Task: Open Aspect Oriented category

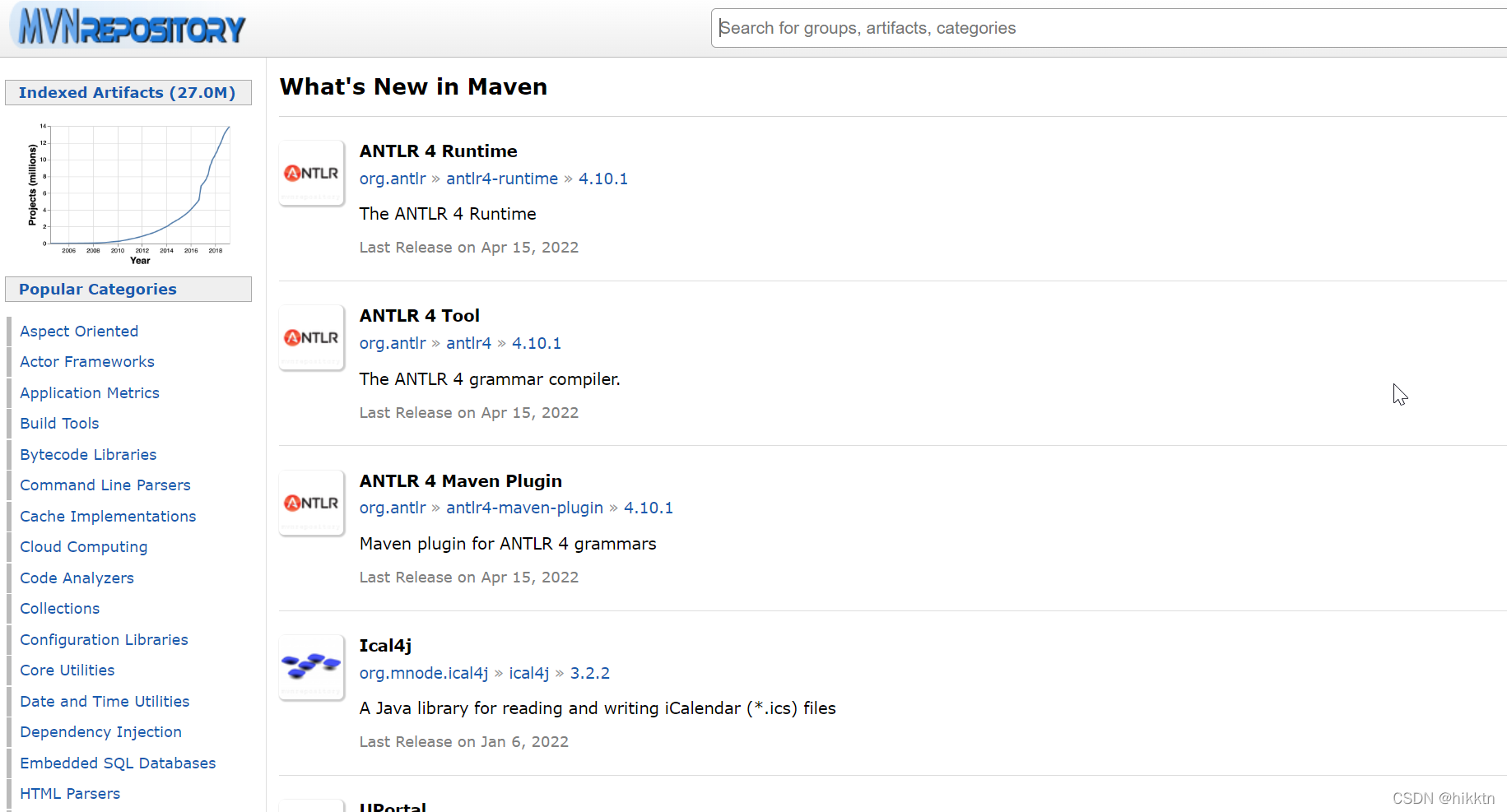Action: coord(79,331)
